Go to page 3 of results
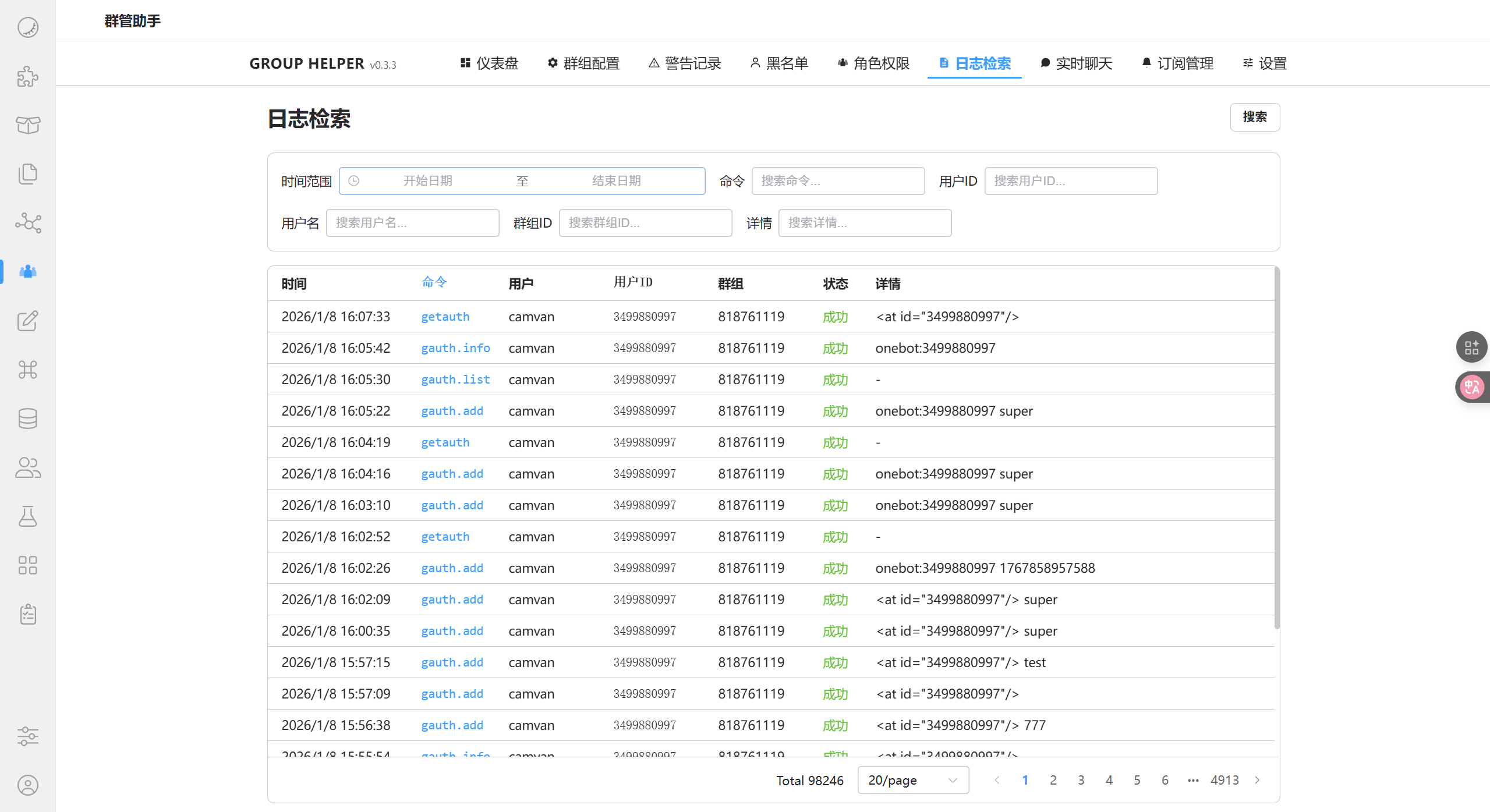The width and height of the screenshot is (1490, 812). point(1081,780)
